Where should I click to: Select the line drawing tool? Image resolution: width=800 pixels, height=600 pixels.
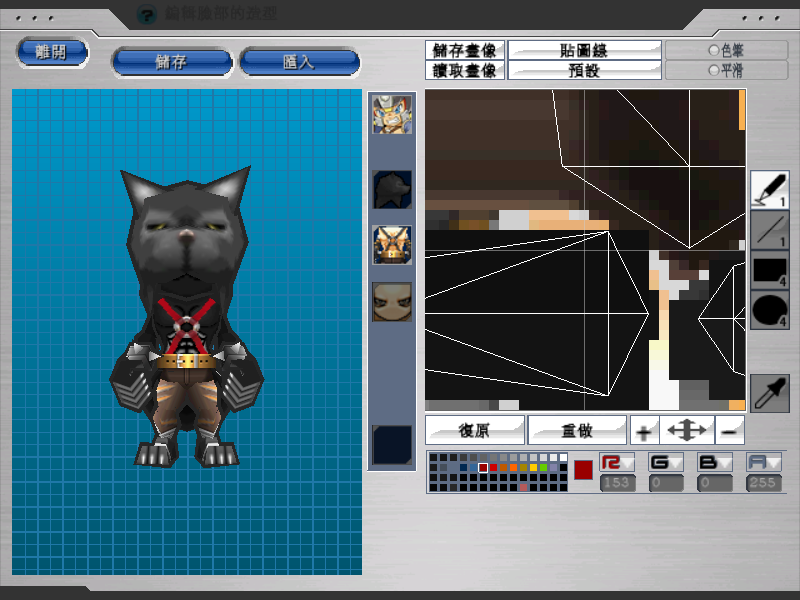click(x=769, y=230)
